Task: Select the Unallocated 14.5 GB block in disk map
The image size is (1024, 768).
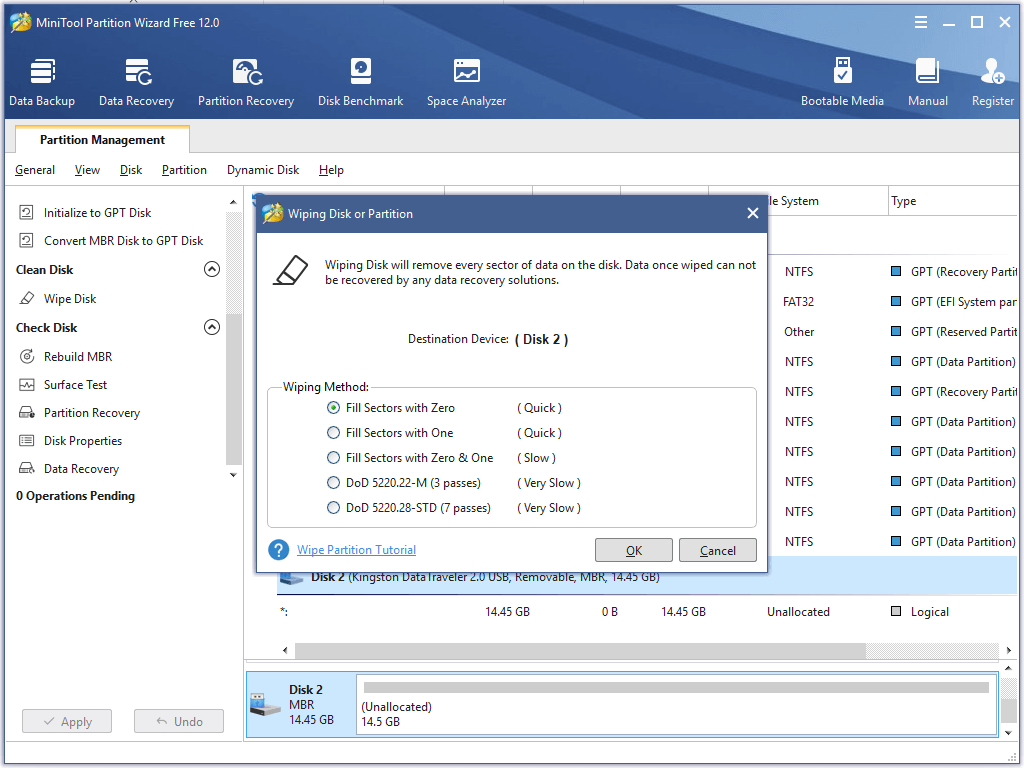Action: click(x=676, y=705)
